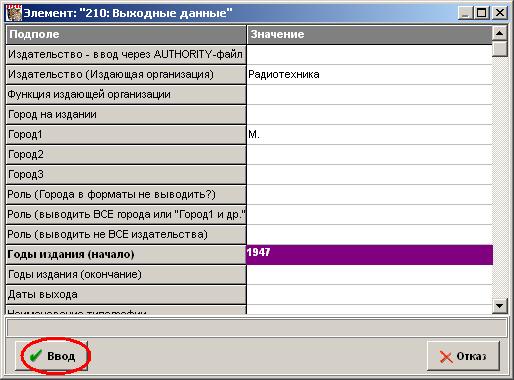Select row Издательство - ввод через AUTHORITY-файл
This screenshot has height=380, width=514.
(126, 54)
